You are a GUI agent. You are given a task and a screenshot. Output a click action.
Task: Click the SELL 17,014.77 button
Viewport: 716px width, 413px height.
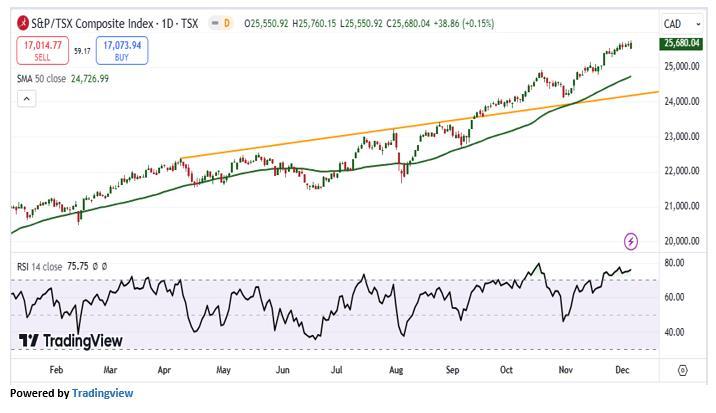[x=42, y=50]
